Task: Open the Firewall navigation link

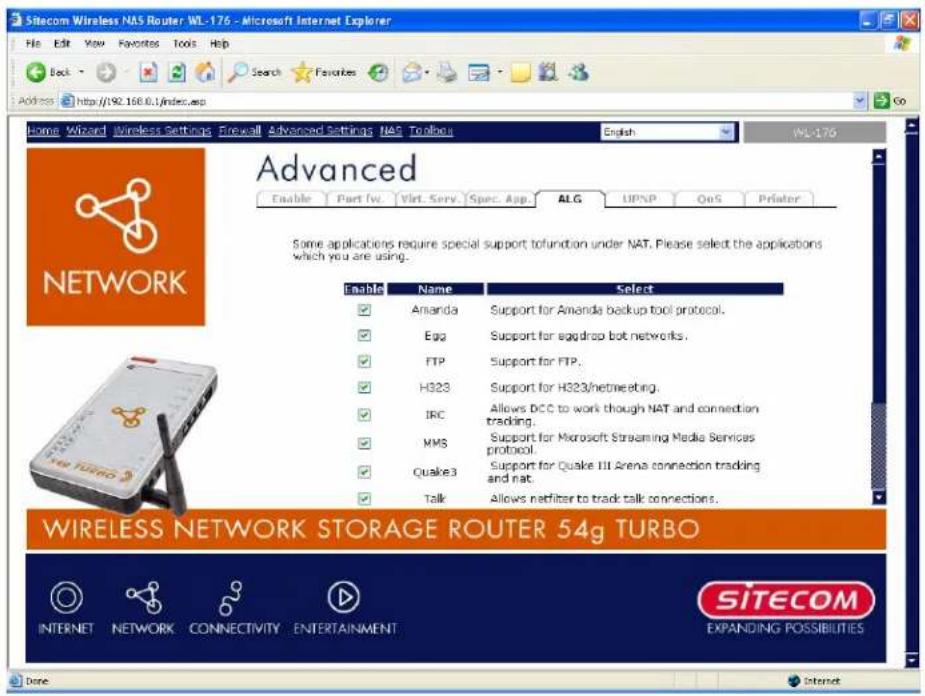Action: click(240, 131)
